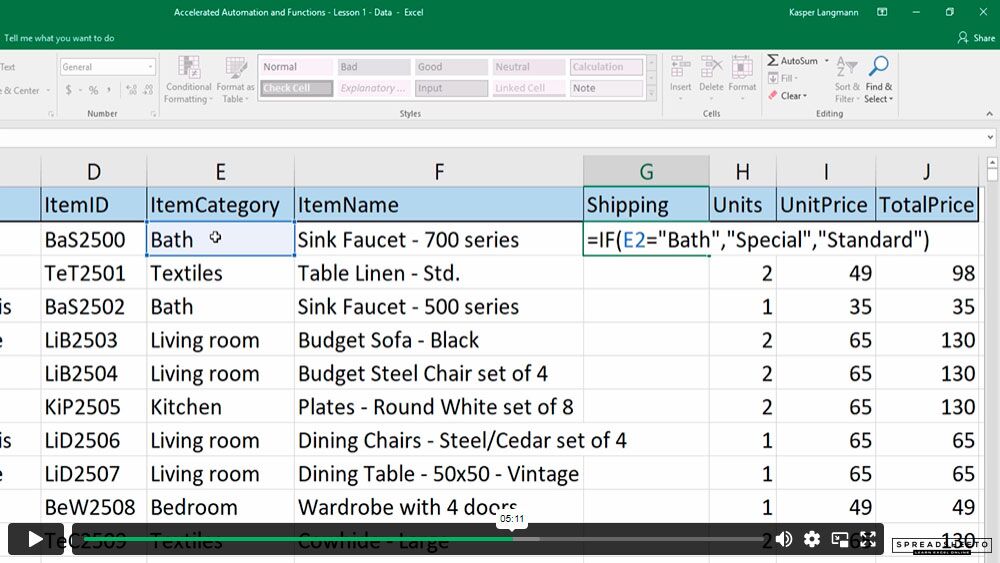Expand the formula bar chevron
This screenshot has width=1000, height=563.
pyautogui.click(x=990, y=137)
